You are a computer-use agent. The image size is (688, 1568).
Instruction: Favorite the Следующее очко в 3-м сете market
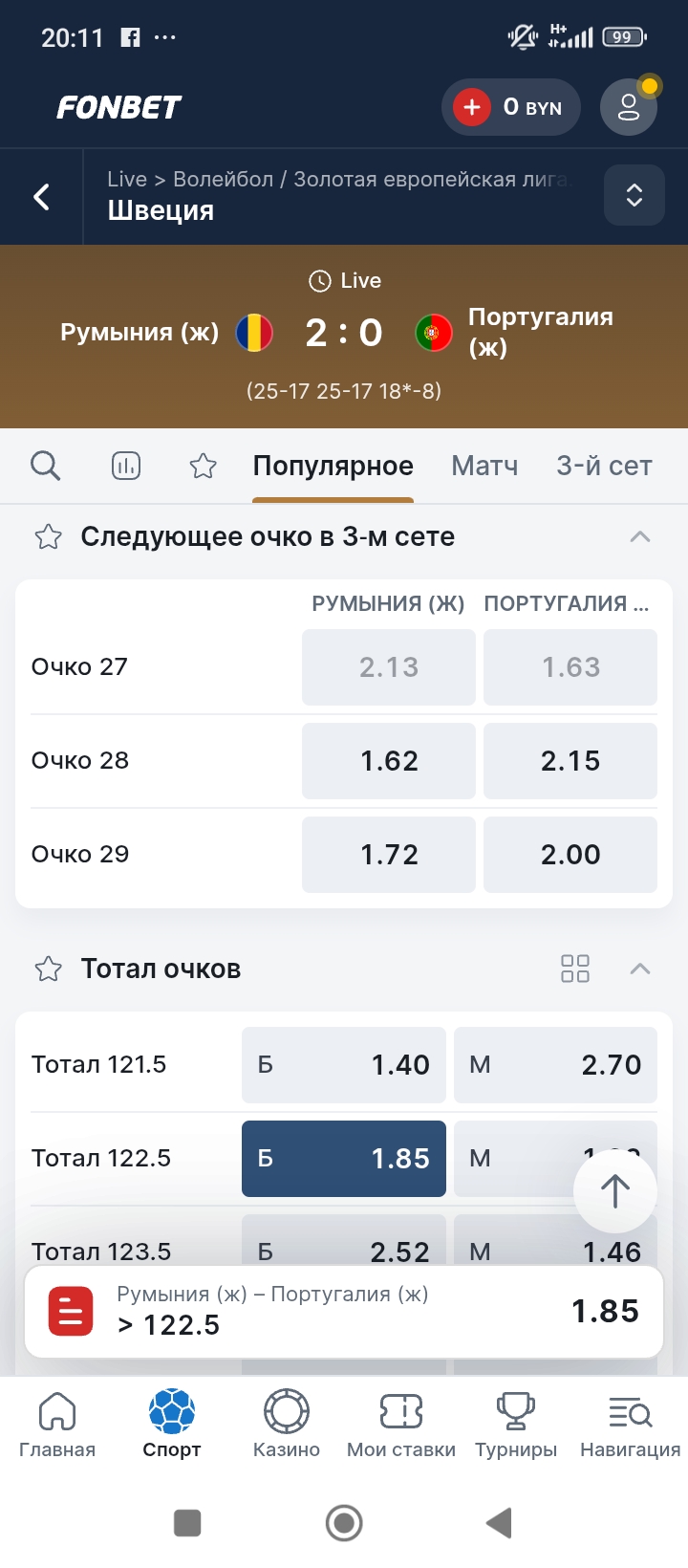(48, 537)
